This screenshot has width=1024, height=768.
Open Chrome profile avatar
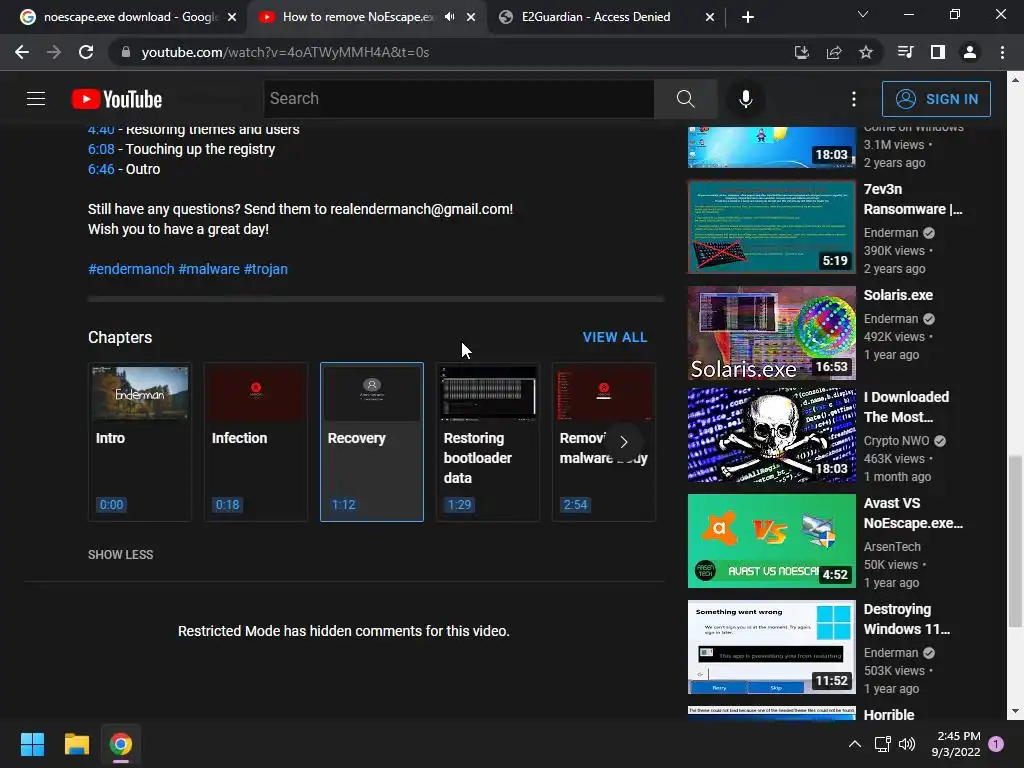pyautogui.click(x=970, y=52)
